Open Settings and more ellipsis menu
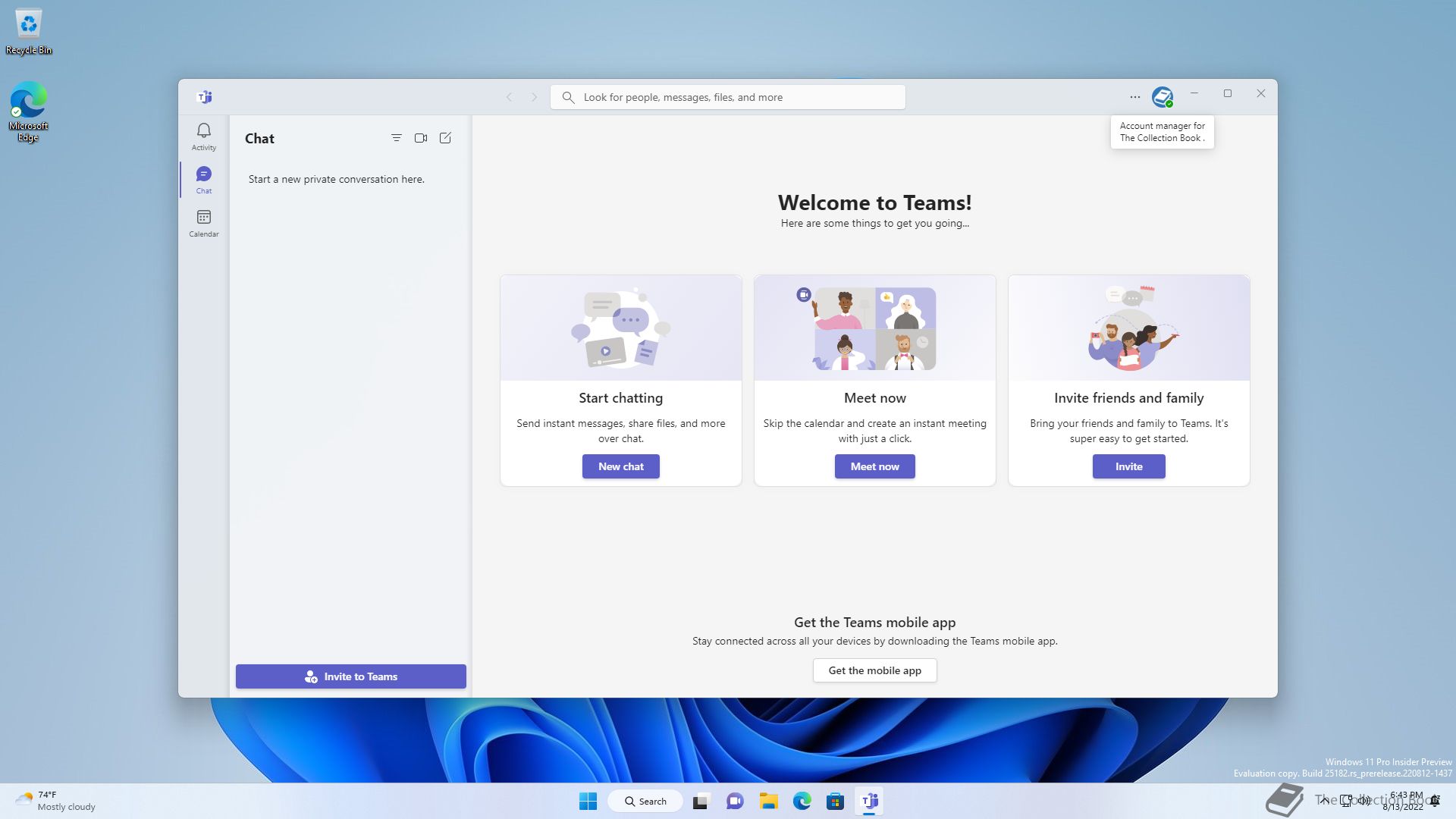 (x=1134, y=97)
